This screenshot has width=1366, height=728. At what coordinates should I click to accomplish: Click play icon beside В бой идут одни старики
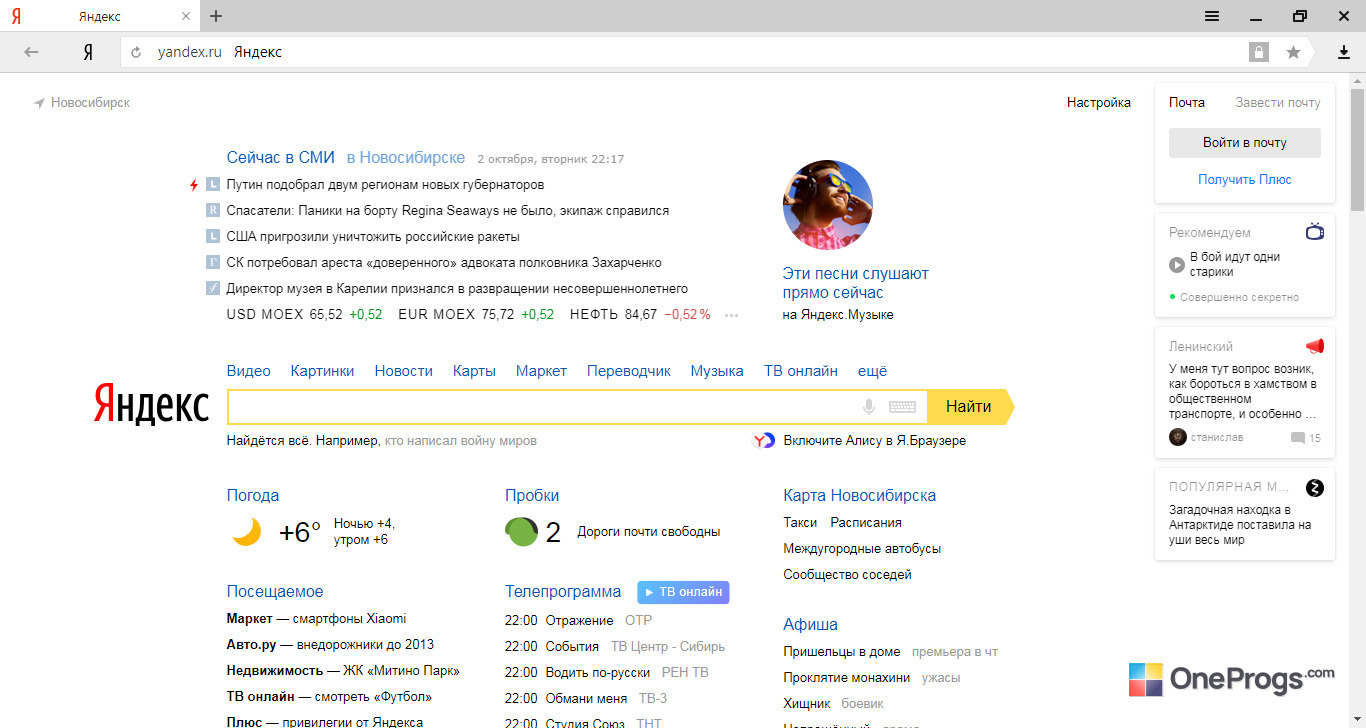point(1177,265)
